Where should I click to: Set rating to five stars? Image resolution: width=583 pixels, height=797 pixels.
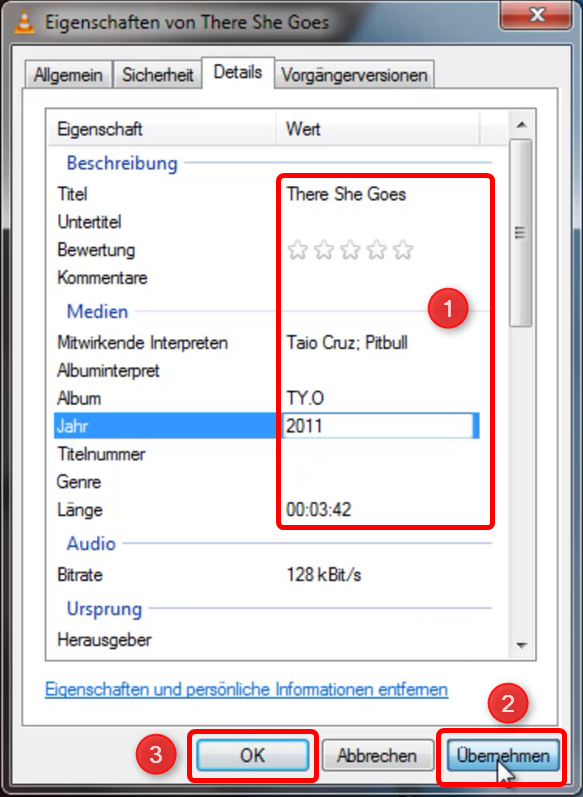pyautogui.click(x=403, y=250)
